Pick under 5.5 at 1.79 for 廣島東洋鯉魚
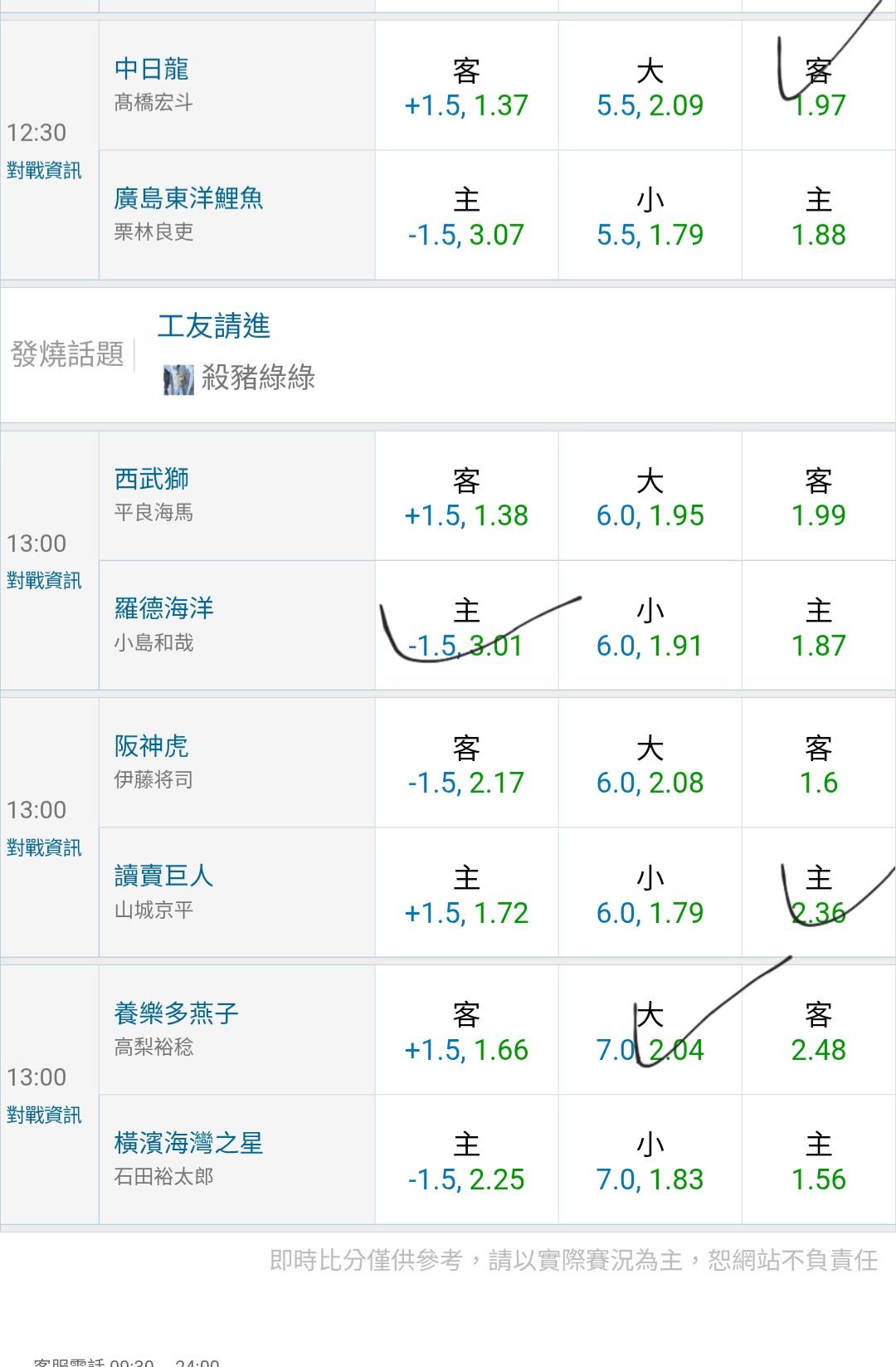 [x=650, y=217]
